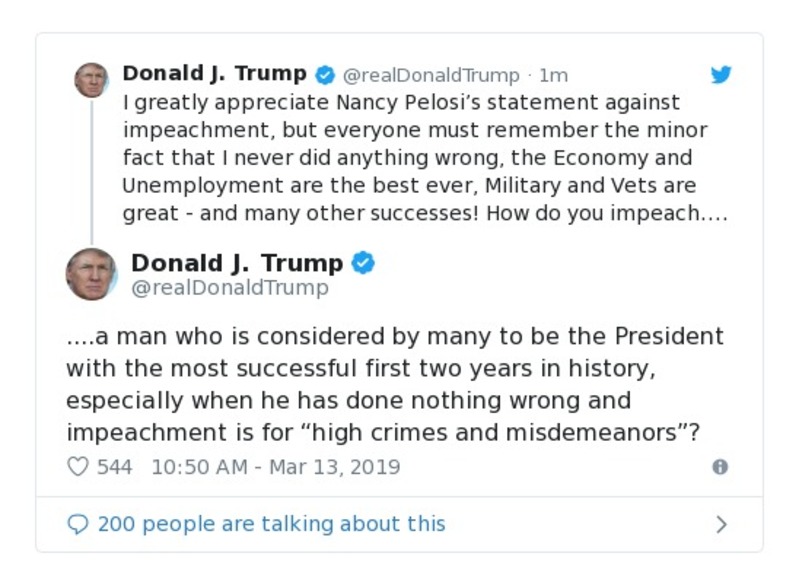Image resolution: width=799 pixels, height=585 pixels.
Task: Like the tweet with heart icon
Action: 78,466
